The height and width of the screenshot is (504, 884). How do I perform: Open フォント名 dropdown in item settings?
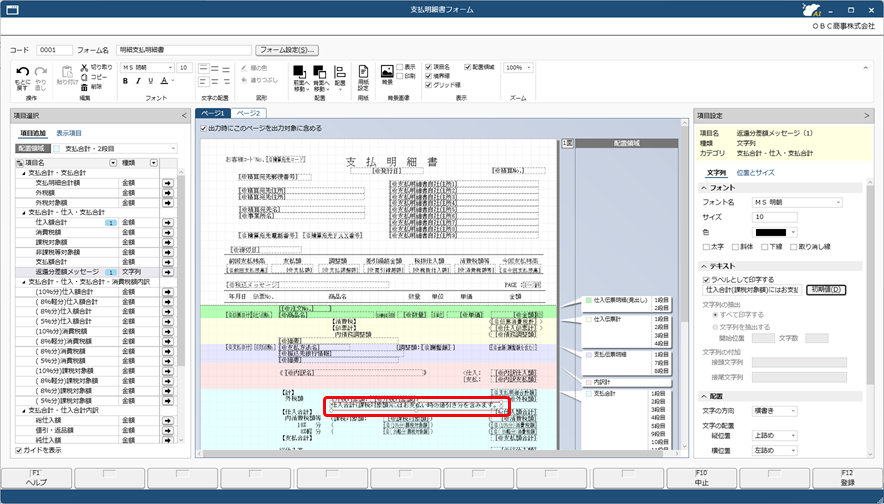tap(797, 202)
